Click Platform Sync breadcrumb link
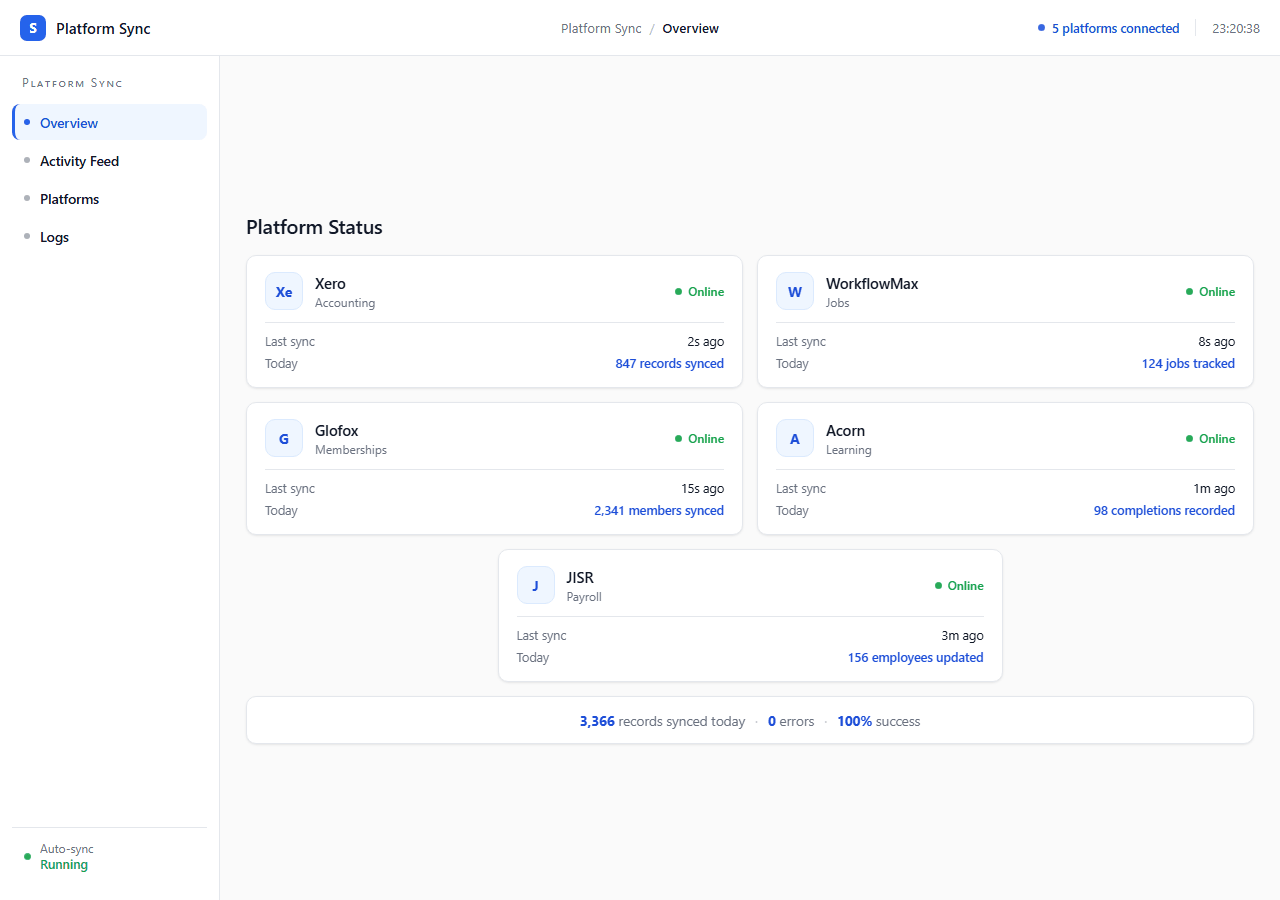This screenshot has height=900, width=1280. 601,28
